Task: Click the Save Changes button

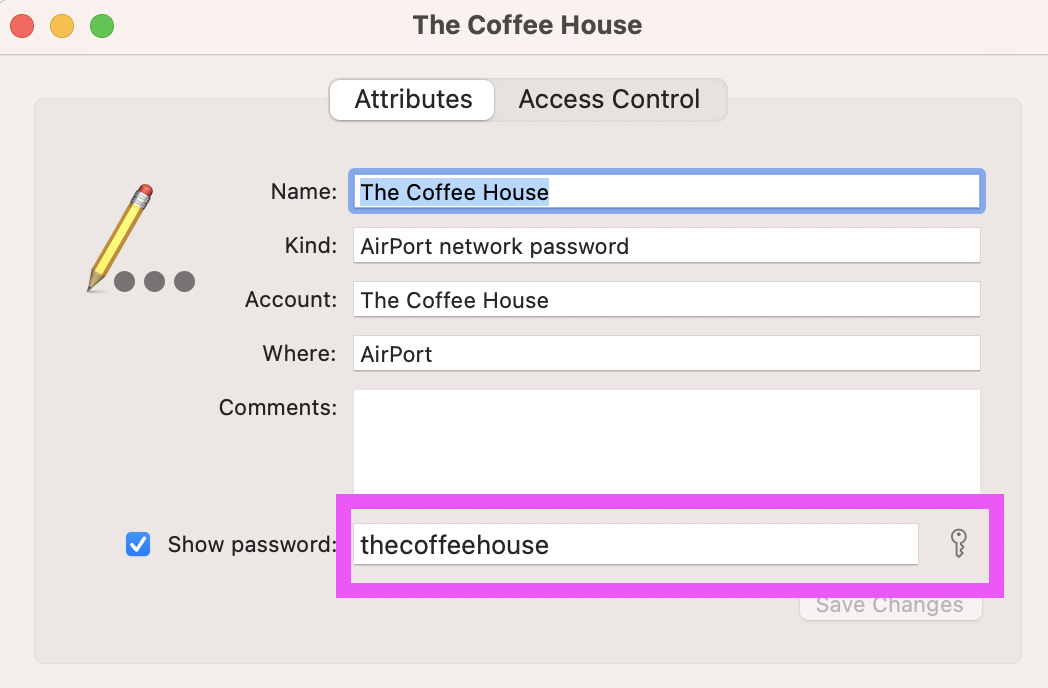Action: coord(889,604)
